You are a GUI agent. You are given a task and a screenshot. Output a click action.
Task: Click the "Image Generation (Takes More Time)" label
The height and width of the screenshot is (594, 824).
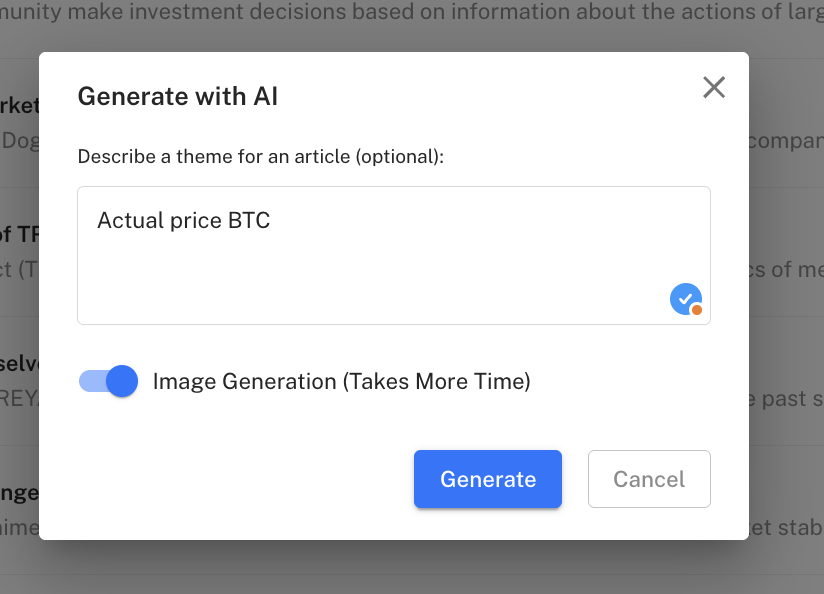click(341, 381)
